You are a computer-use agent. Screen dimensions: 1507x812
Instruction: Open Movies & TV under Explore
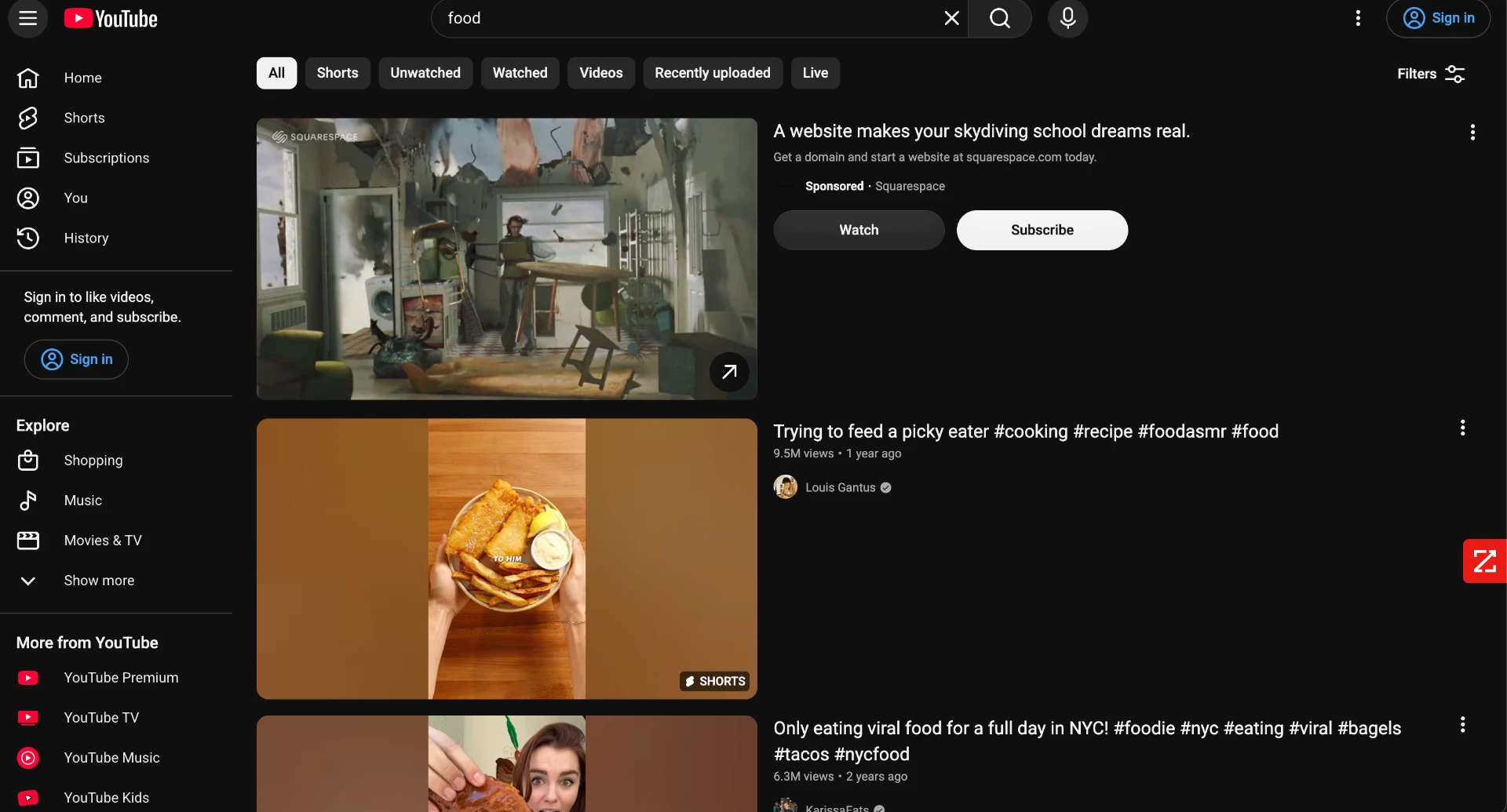pyautogui.click(x=116, y=541)
